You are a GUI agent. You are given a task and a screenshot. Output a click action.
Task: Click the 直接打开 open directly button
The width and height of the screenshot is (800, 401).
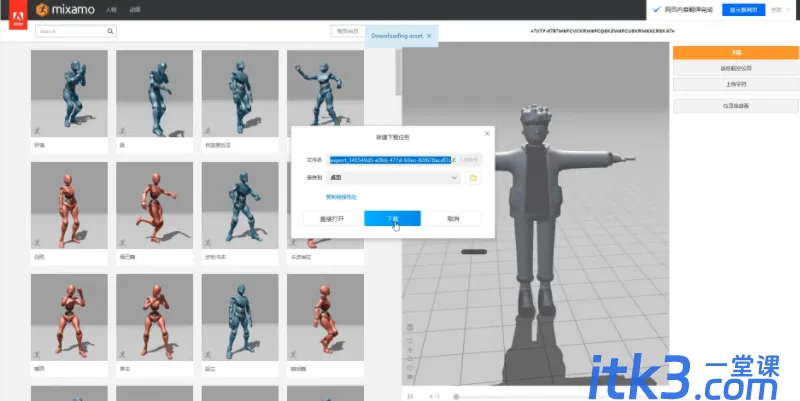point(332,218)
